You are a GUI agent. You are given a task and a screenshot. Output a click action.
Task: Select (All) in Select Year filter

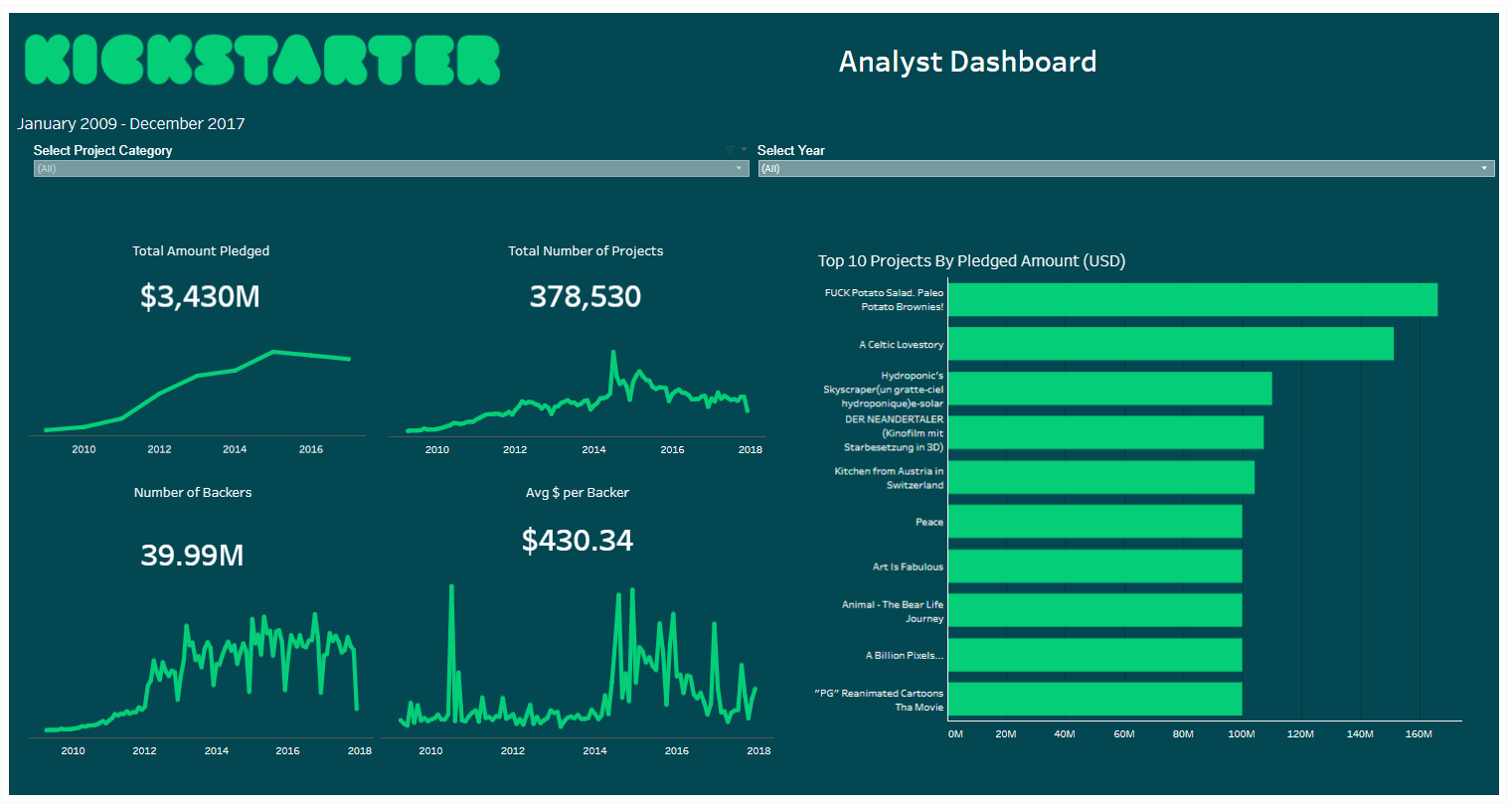pyautogui.click(x=1123, y=168)
